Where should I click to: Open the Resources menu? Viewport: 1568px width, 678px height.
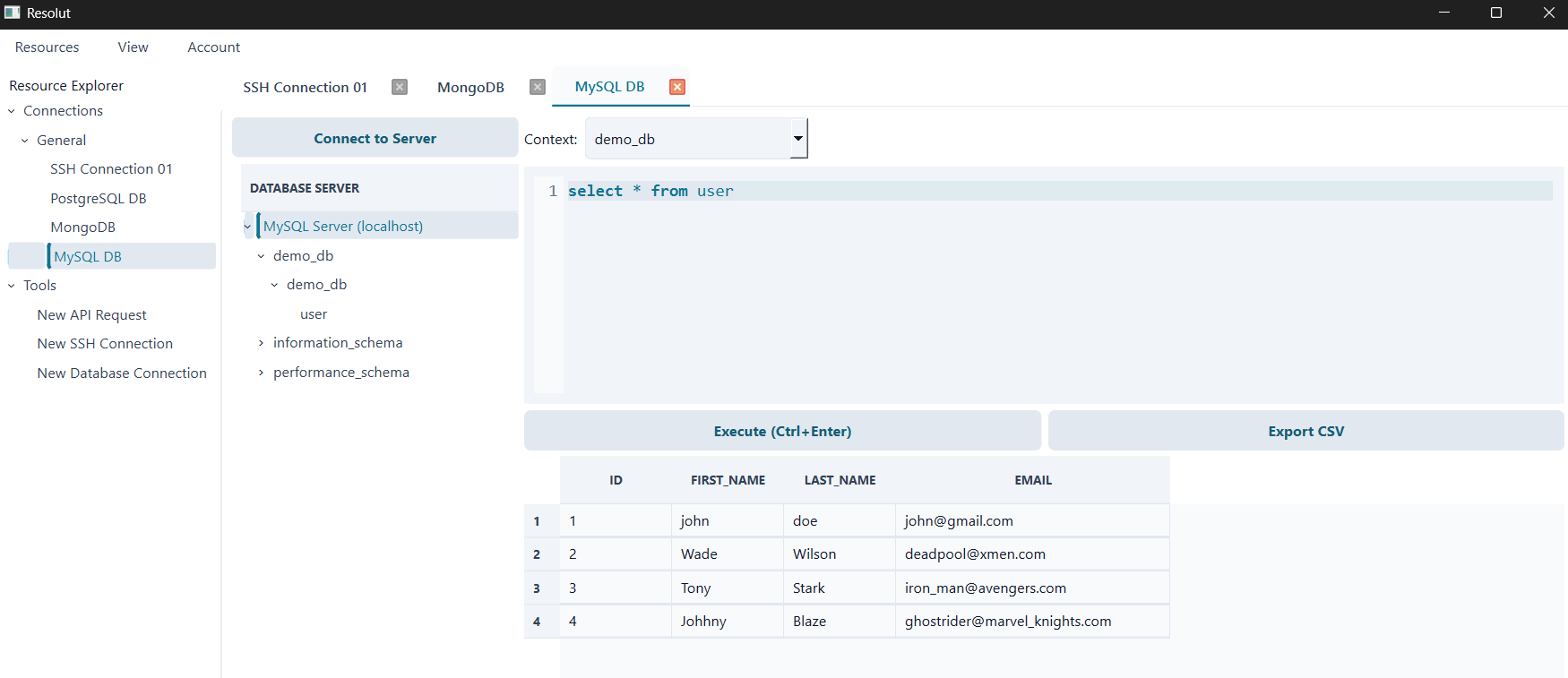(x=47, y=47)
